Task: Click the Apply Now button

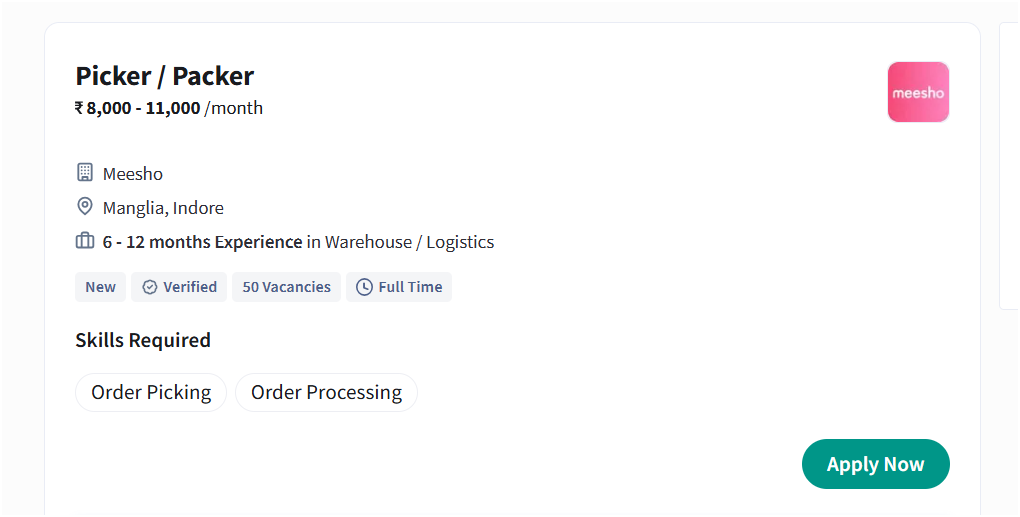Action: [875, 464]
